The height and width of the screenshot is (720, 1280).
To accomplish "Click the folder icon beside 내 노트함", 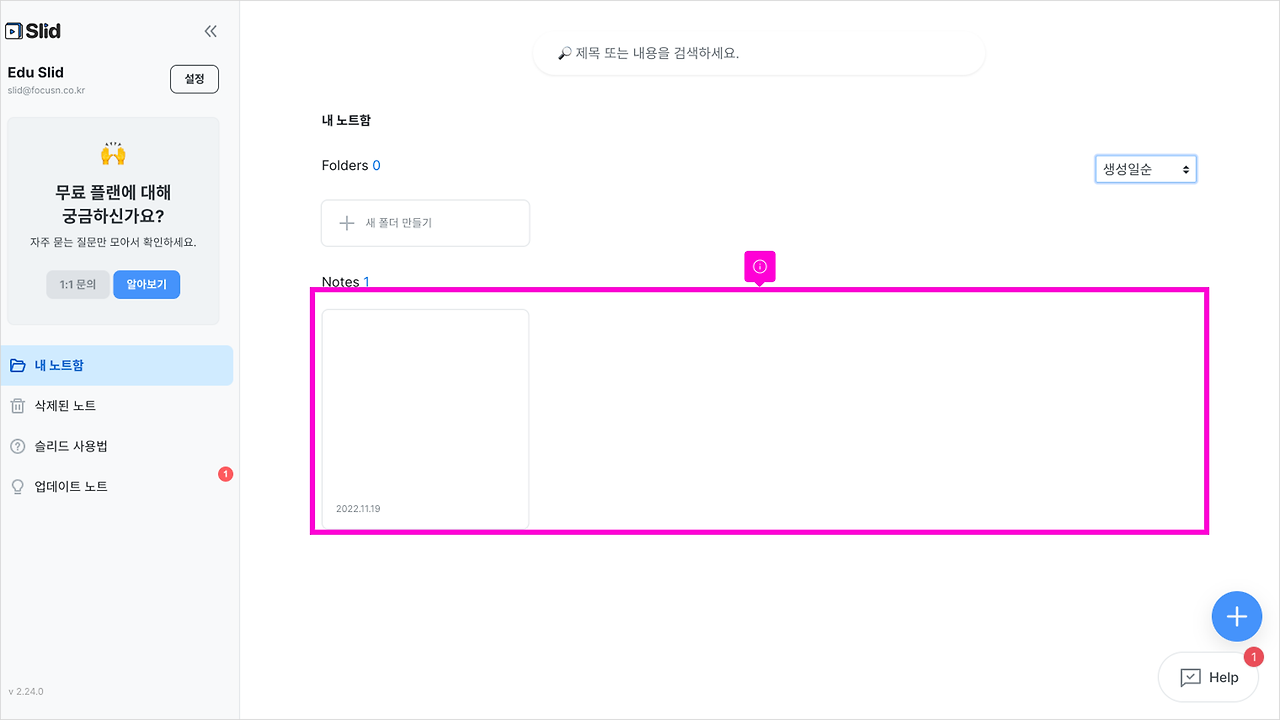I will click(17, 365).
